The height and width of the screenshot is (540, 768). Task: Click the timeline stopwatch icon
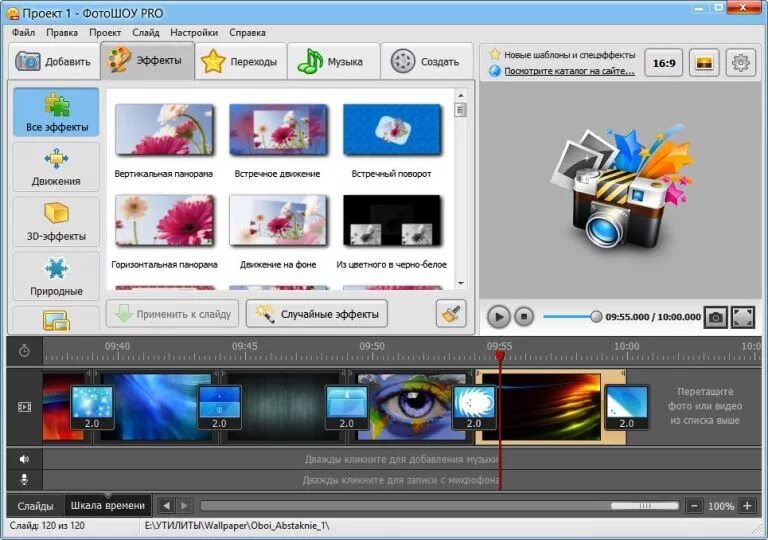click(24, 351)
